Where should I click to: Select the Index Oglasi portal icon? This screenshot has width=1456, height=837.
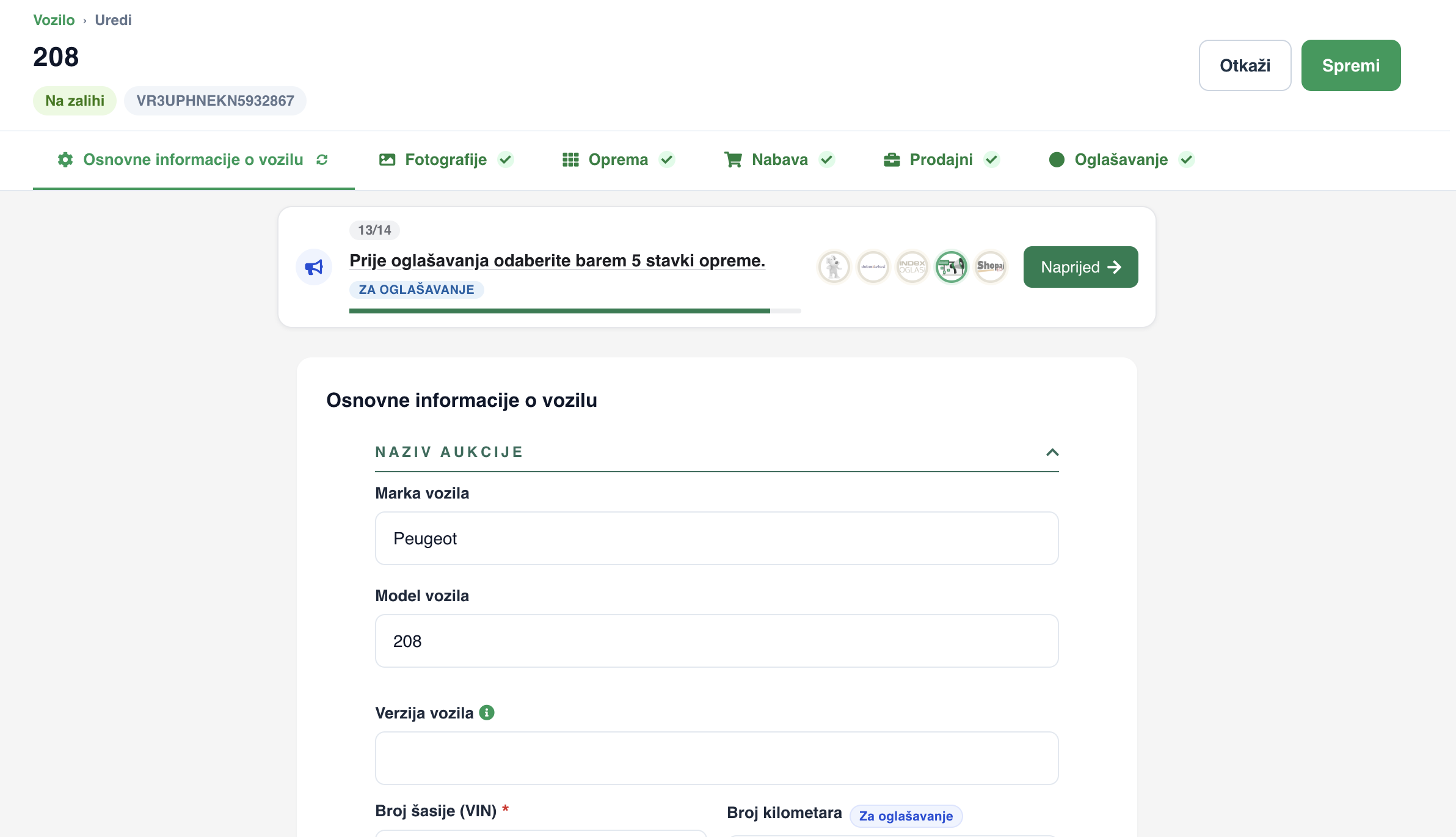point(912,267)
